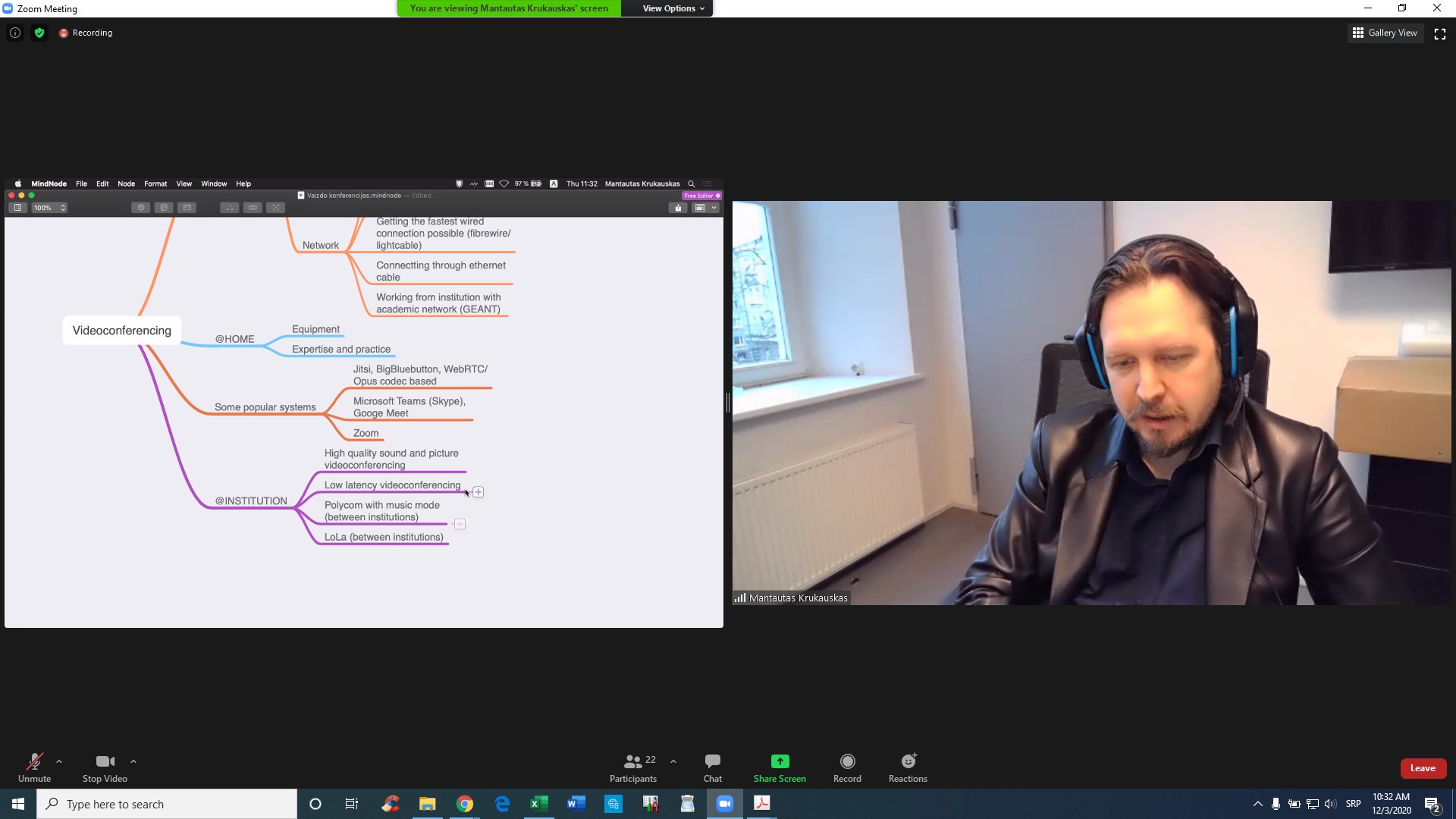The height and width of the screenshot is (819, 1456).
Task: Open View menu in MindNode
Action: click(184, 184)
